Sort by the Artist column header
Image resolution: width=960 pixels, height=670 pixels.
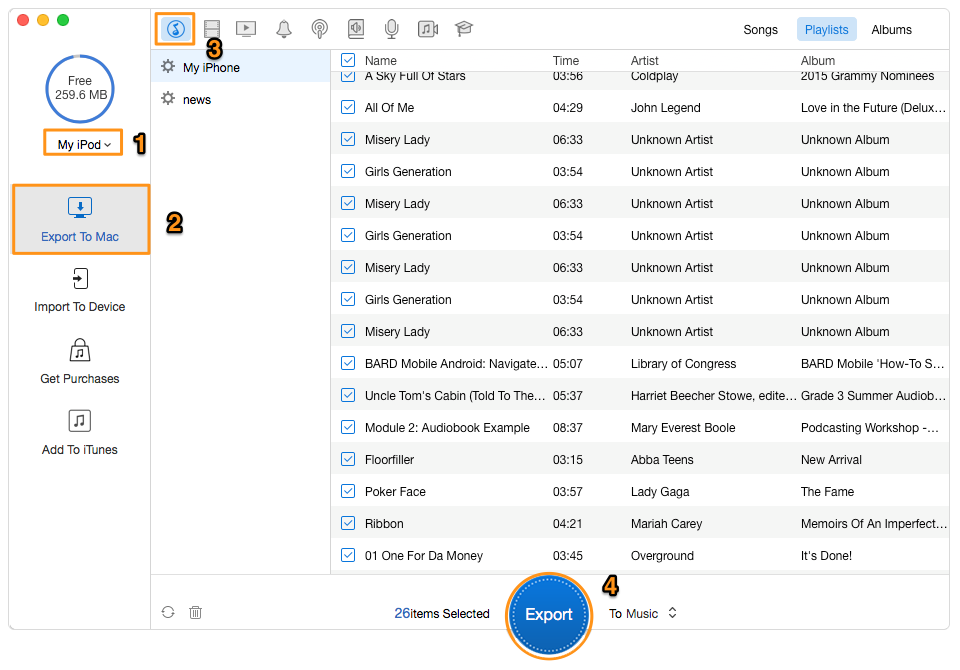pos(645,61)
